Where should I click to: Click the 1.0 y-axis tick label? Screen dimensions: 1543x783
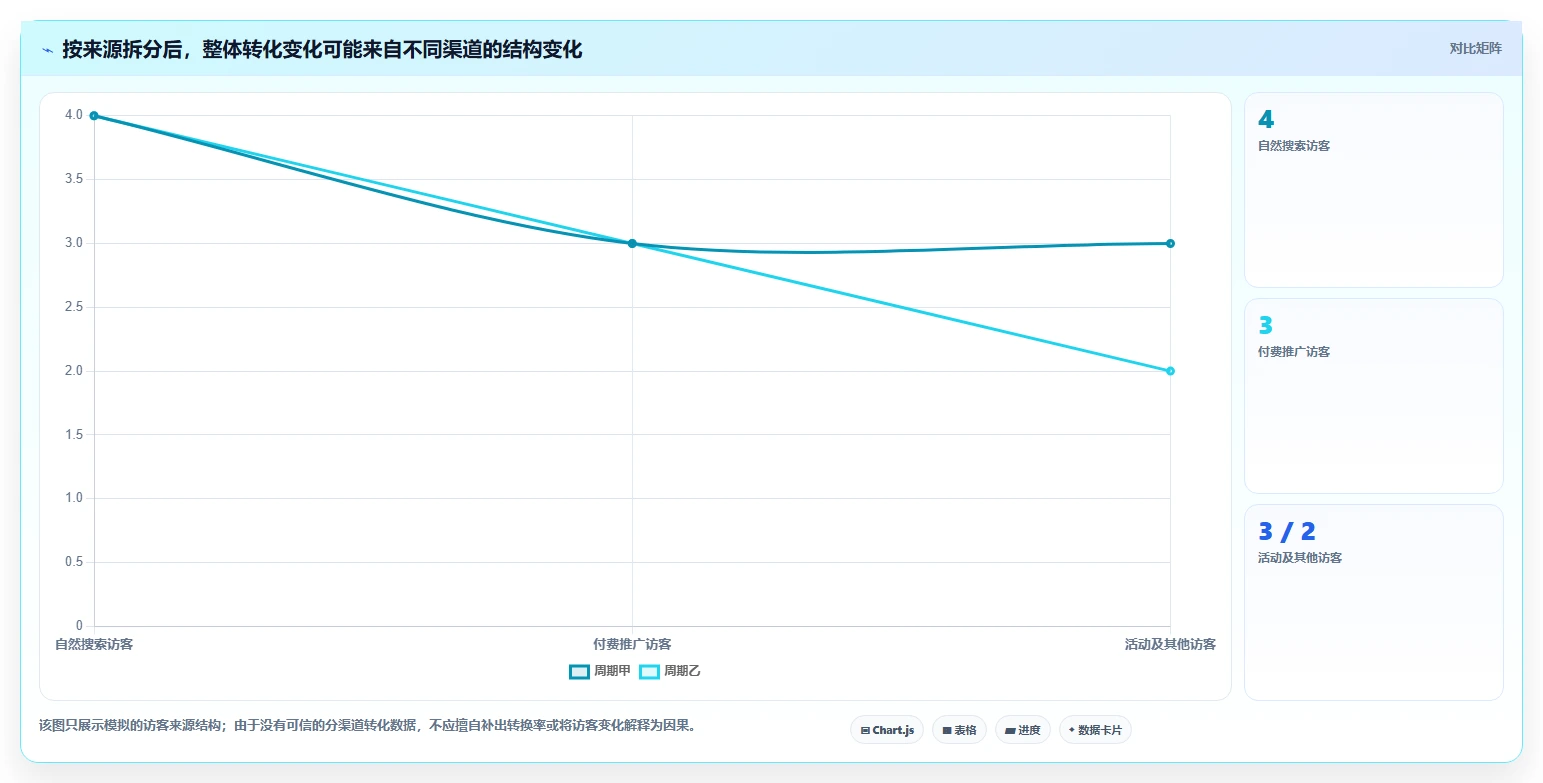pyautogui.click(x=74, y=498)
